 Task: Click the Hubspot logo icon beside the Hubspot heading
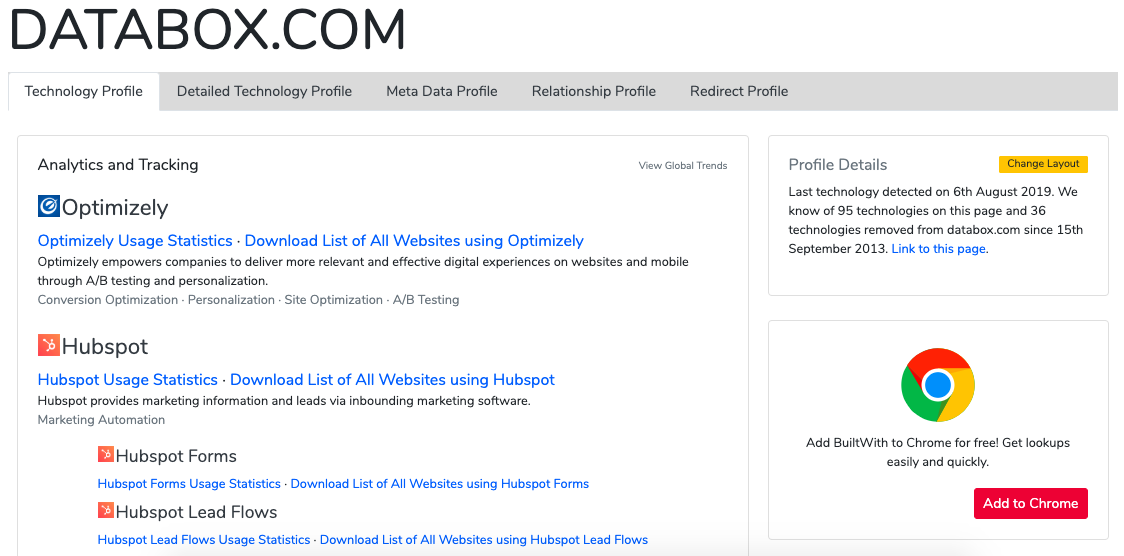pos(49,345)
